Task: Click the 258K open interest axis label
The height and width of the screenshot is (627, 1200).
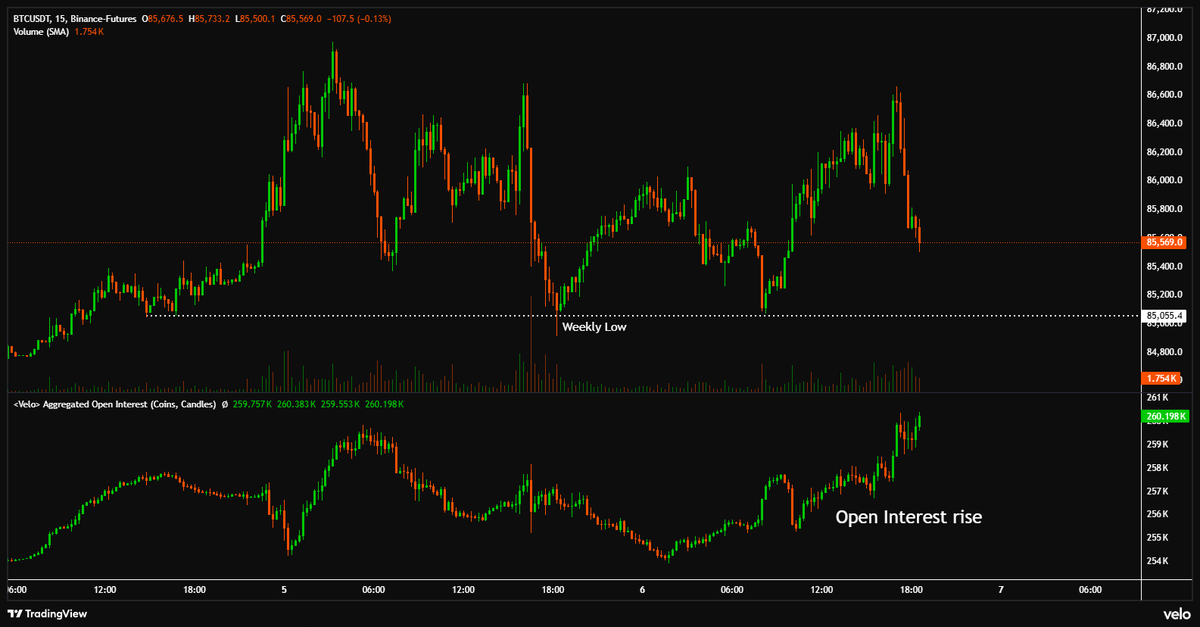Action: (1157, 468)
